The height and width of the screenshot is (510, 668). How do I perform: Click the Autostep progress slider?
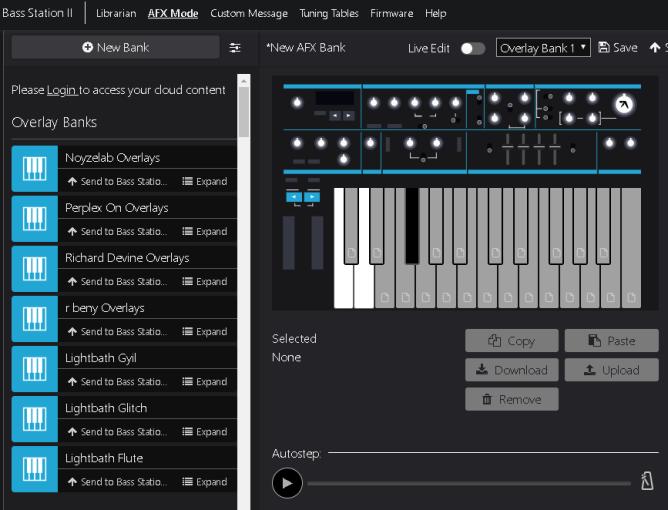point(469,484)
